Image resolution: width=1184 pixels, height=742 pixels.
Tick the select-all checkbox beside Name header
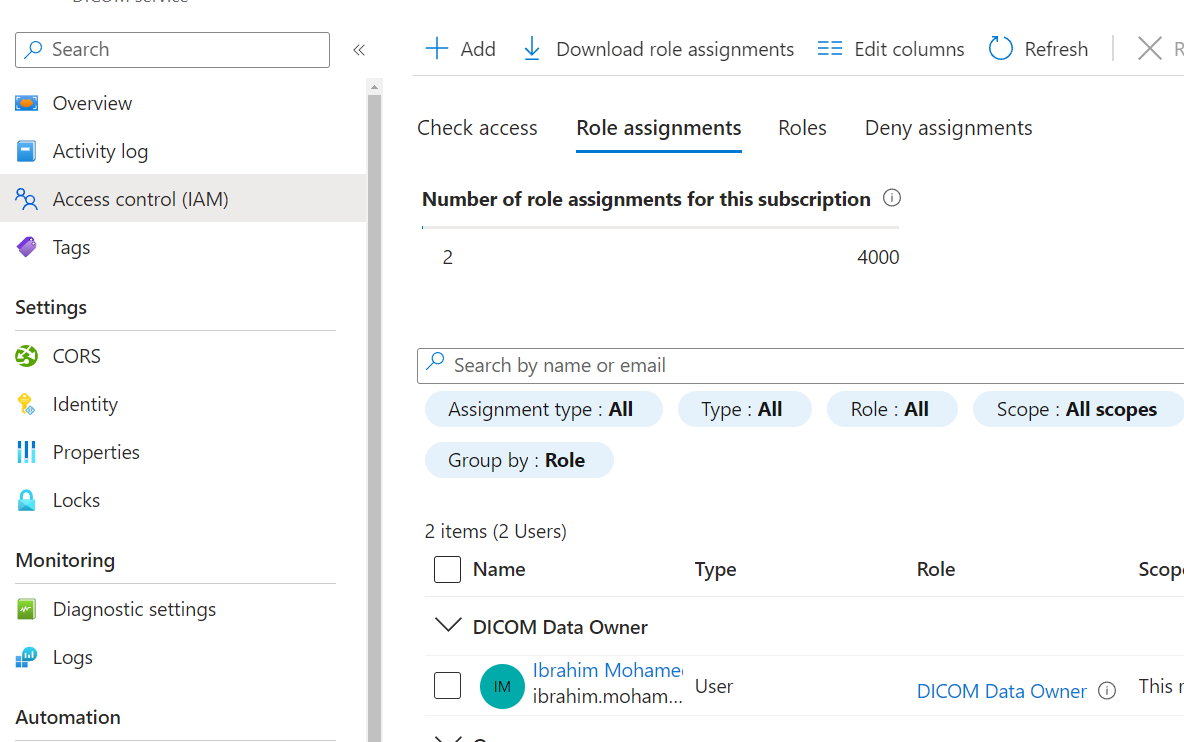pyautogui.click(x=447, y=569)
